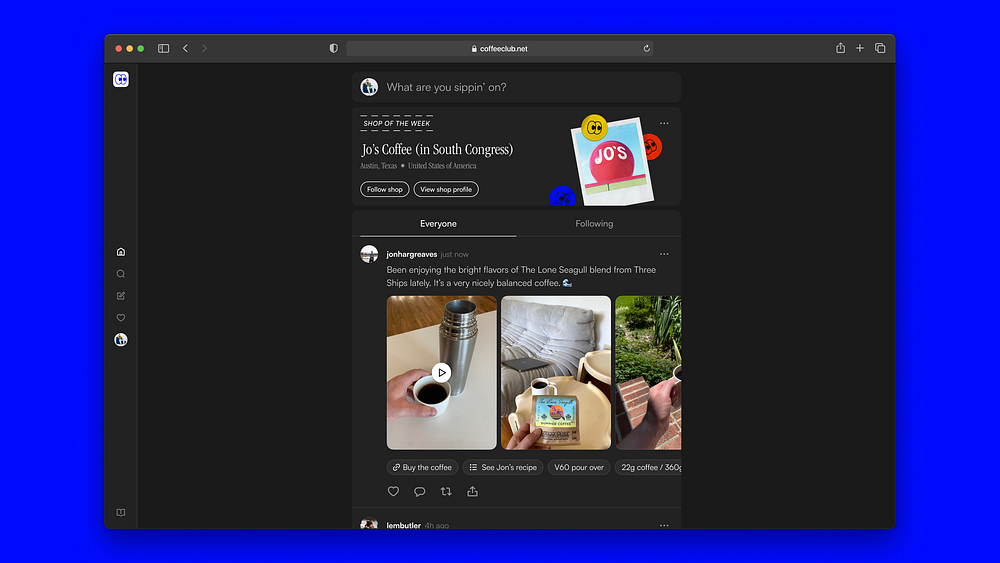Reload the coffeeclub.net page

point(646,48)
